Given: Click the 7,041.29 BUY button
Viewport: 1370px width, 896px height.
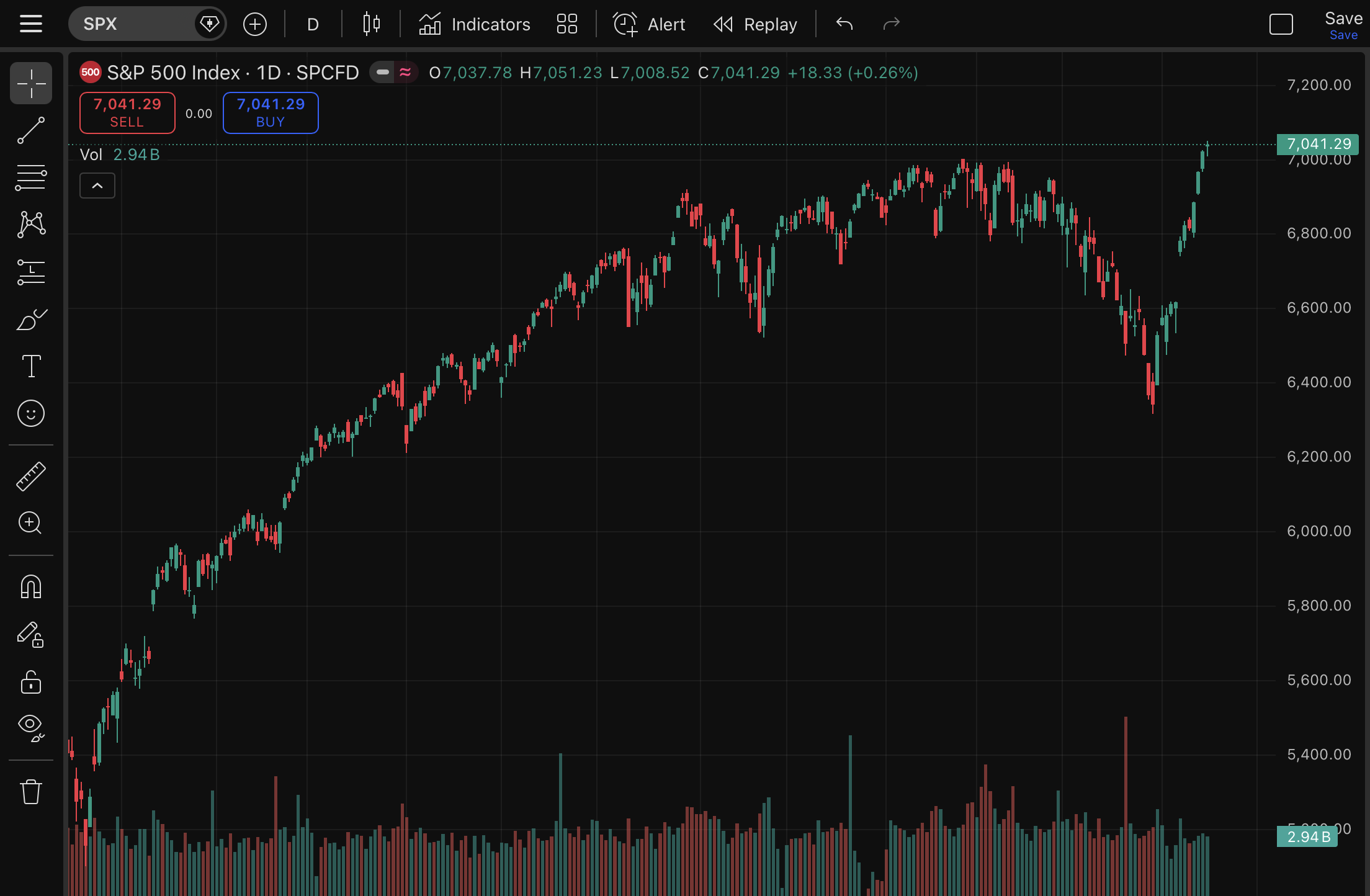Looking at the screenshot, I should (x=271, y=112).
